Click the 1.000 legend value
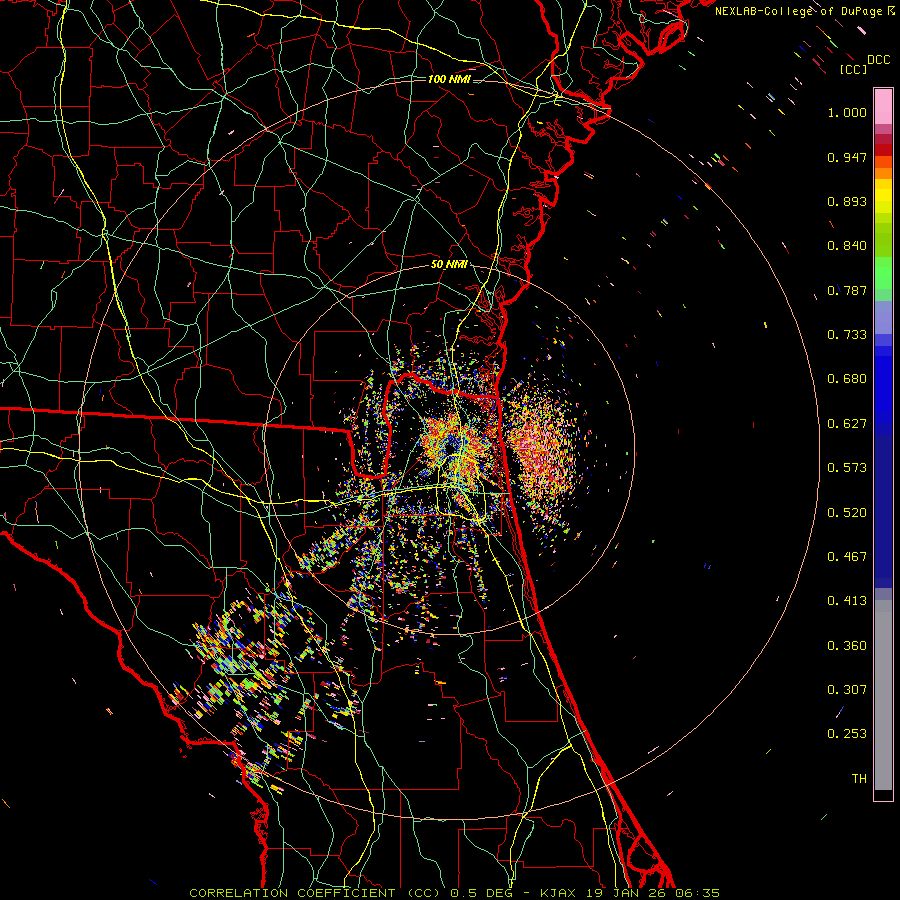Viewport: 900px width, 900px height. (847, 112)
